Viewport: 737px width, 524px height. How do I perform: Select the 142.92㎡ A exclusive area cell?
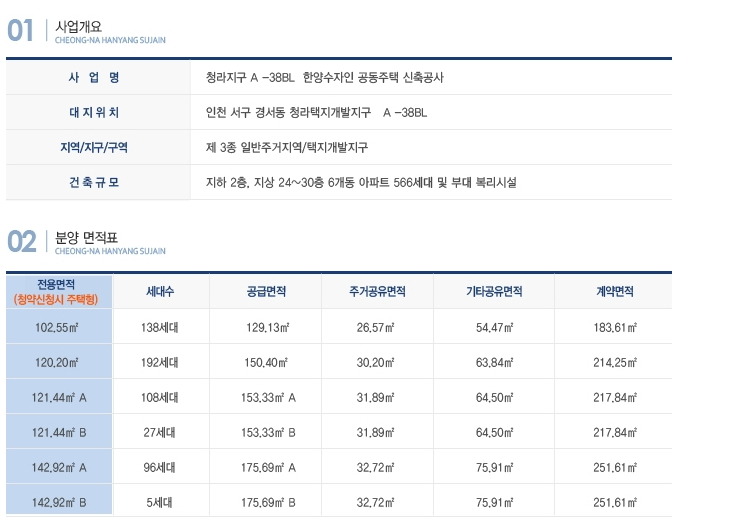pyautogui.click(x=59, y=468)
